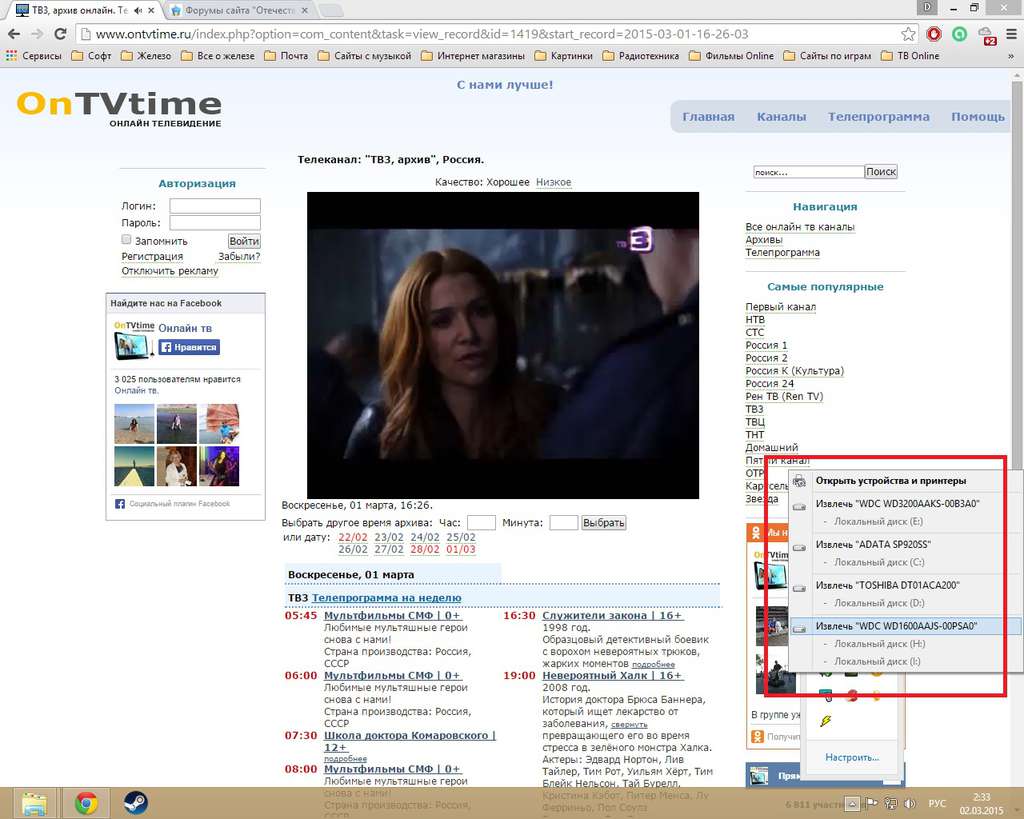The width and height of the screenshot is (1024, 819).
Task: Like the page with Нравится button
Action: click(x=189, y=347)
